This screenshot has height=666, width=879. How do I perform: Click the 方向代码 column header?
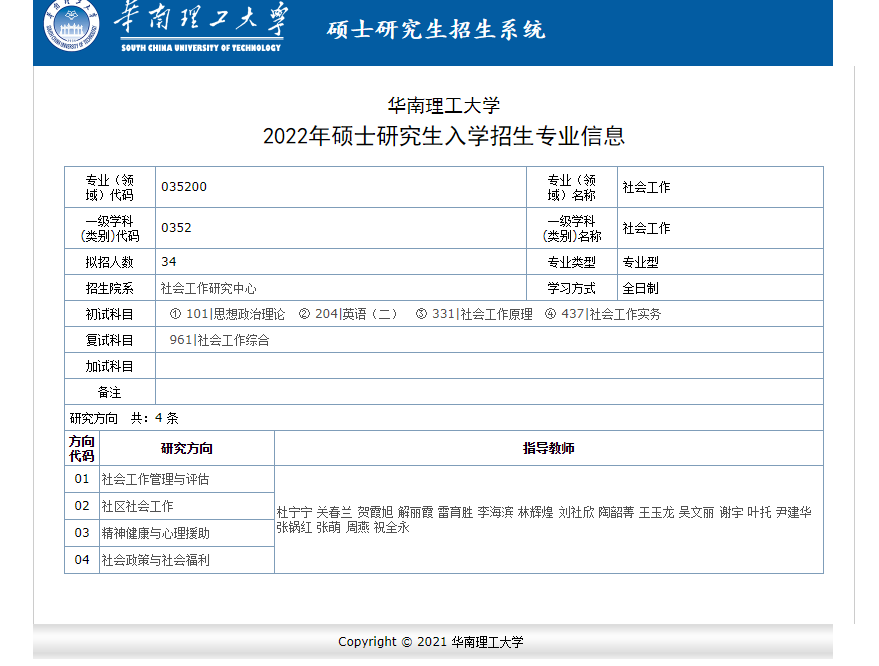82,448
